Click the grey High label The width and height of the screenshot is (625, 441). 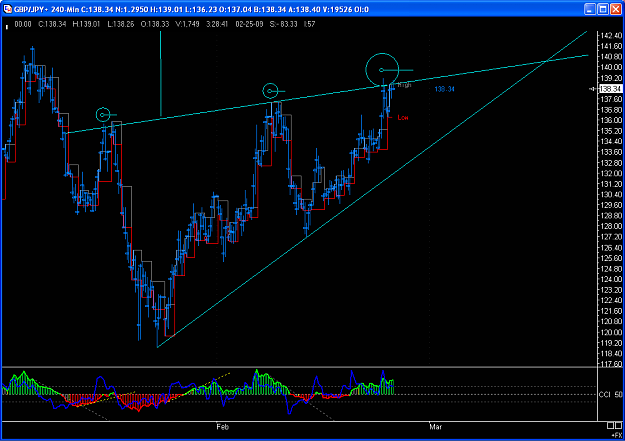point(405,85)
